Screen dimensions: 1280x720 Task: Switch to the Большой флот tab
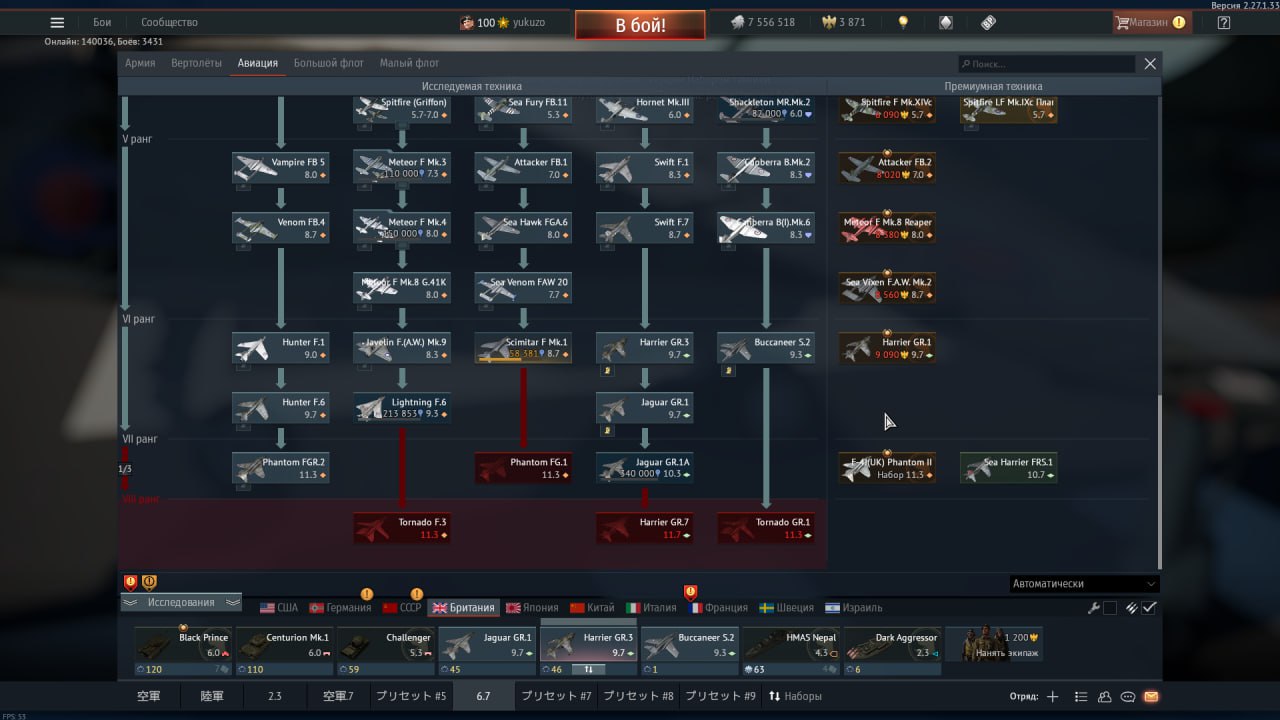[329, 63]
